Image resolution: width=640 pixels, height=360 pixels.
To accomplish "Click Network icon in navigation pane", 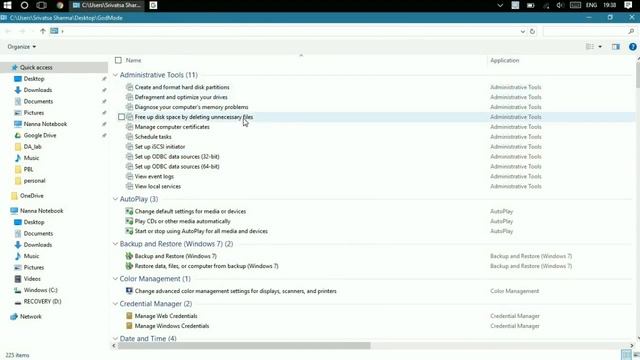I will click(x=14, y=316).
